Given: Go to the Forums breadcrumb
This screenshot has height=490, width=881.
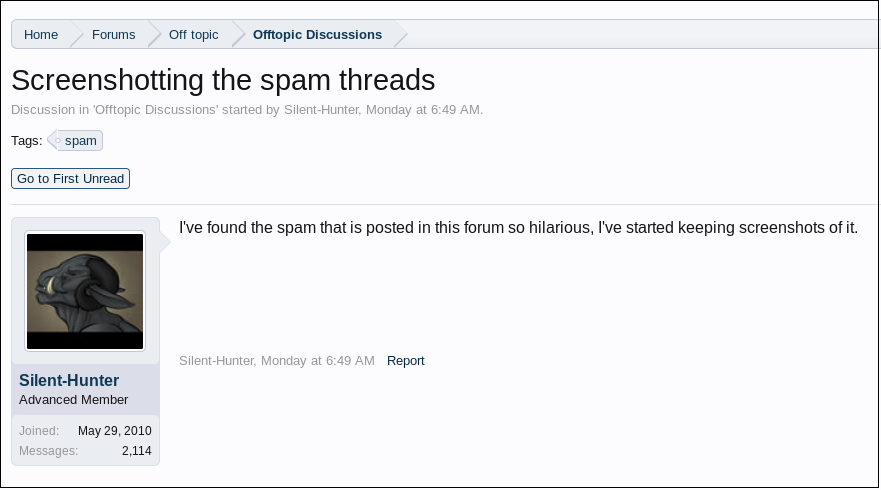Looking at the screenshot, I should tap(113, 34).
